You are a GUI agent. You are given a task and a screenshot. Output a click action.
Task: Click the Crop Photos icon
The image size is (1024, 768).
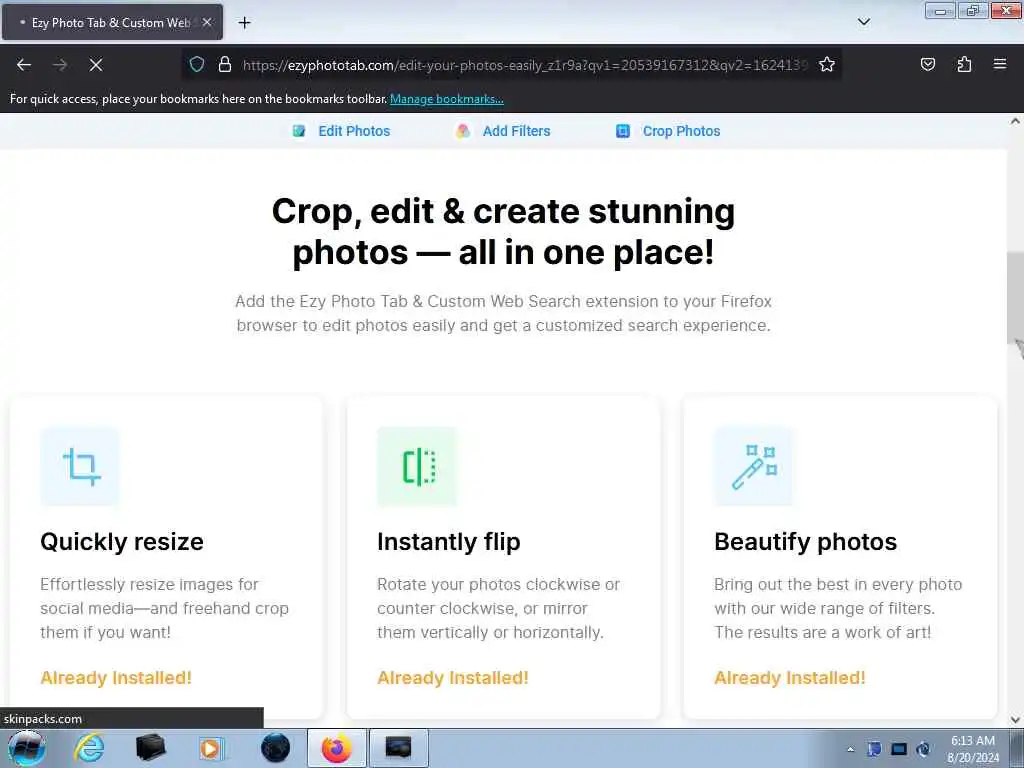click(x=623, y=131)
